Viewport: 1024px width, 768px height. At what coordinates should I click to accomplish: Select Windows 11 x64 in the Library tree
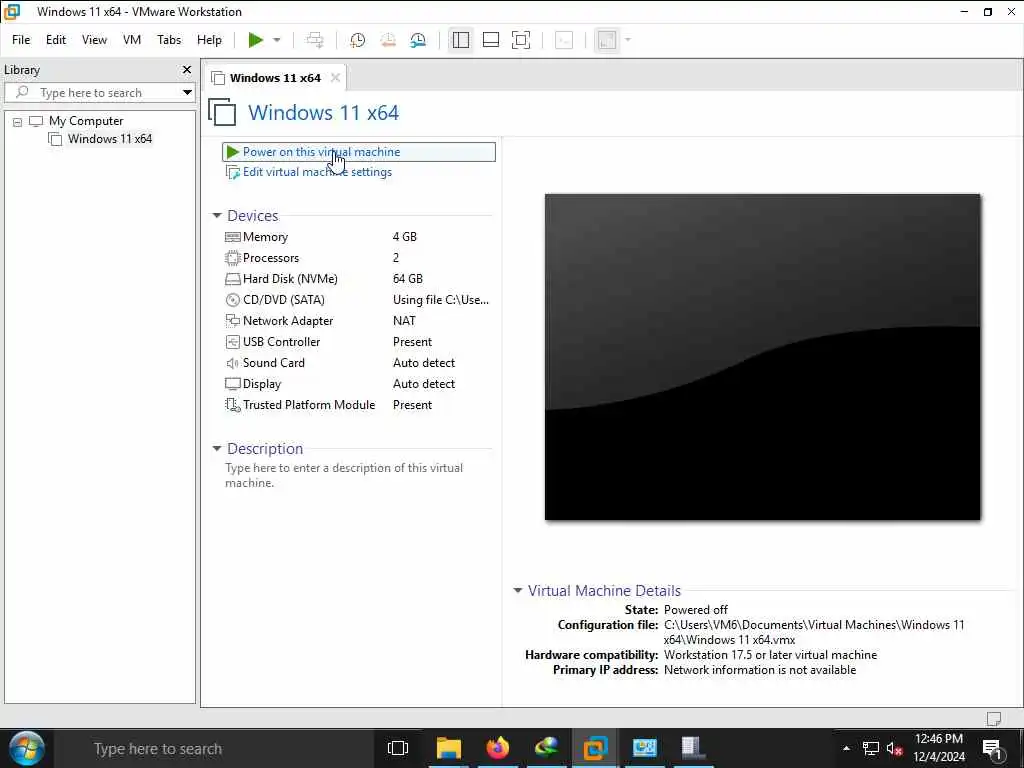[110, 138]
